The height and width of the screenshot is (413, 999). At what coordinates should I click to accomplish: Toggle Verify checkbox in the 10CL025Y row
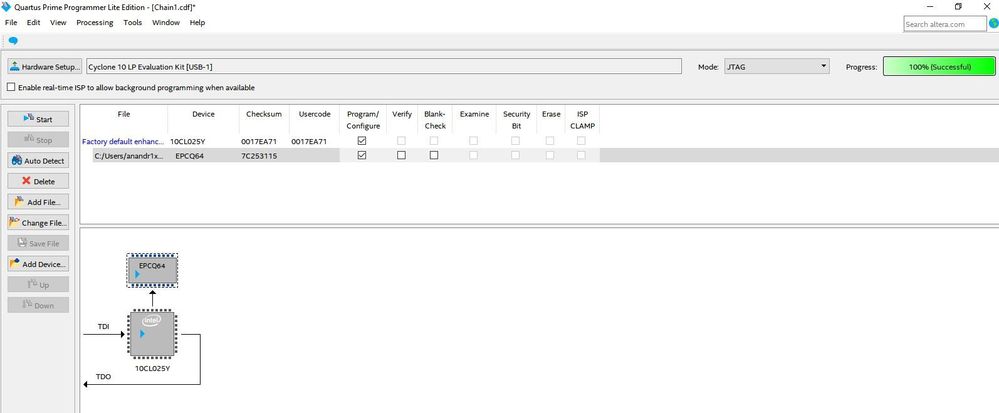(x=401, y=141)
